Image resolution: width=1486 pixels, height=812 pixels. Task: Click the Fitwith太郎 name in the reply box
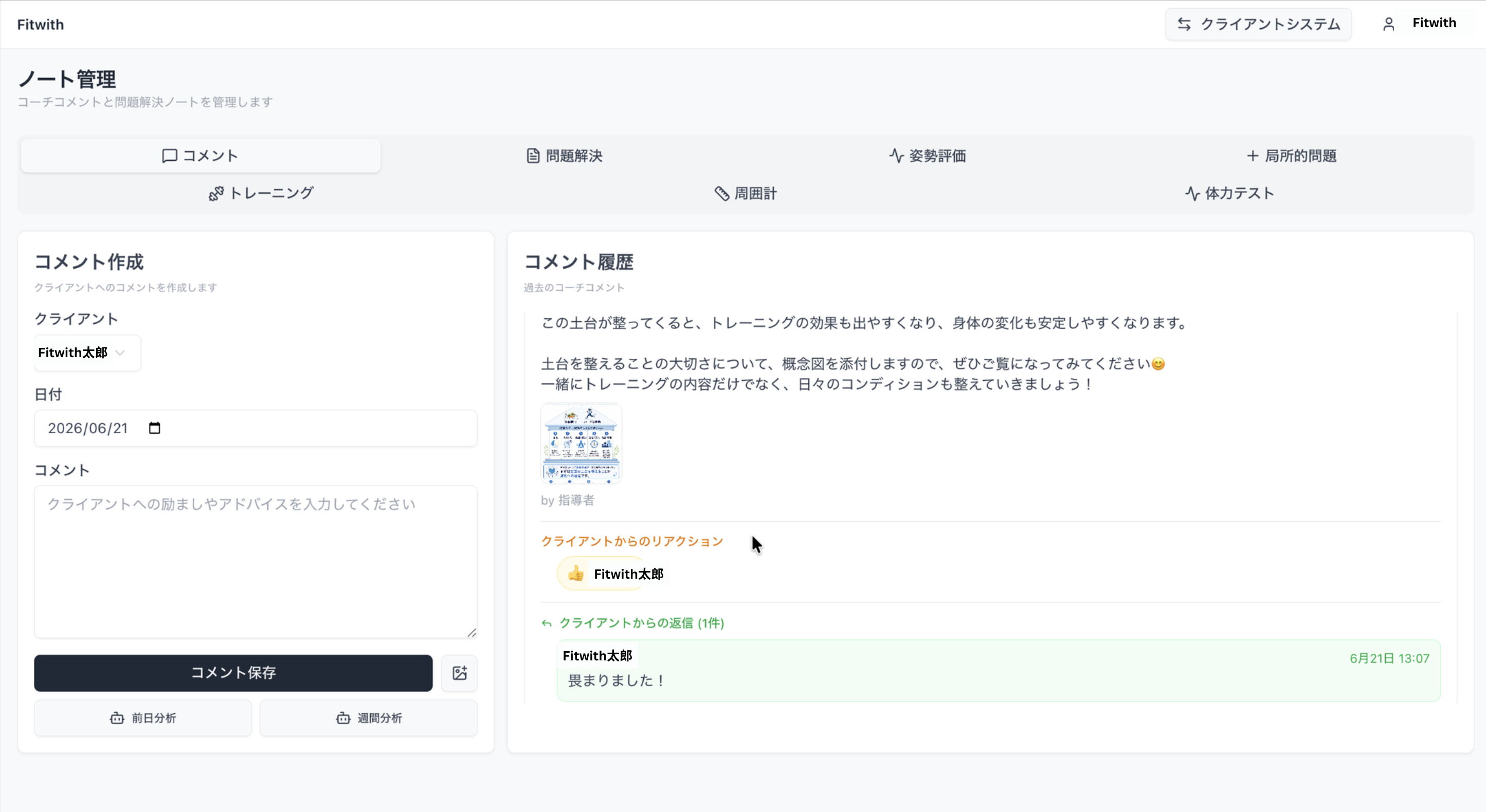tap(597, 656)
